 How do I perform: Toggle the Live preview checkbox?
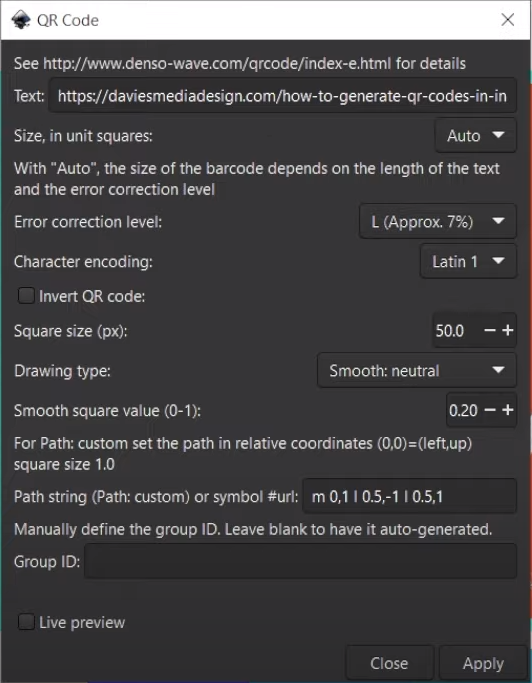point(26,622)
